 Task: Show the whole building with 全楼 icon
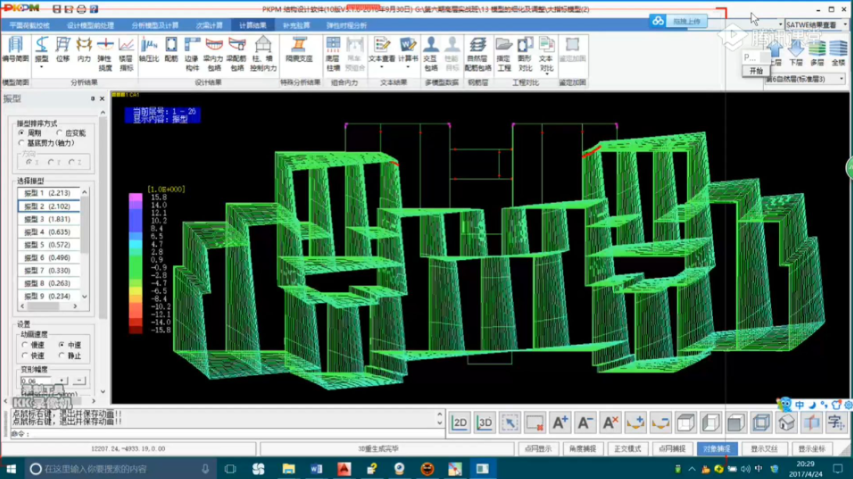[838, 53]
